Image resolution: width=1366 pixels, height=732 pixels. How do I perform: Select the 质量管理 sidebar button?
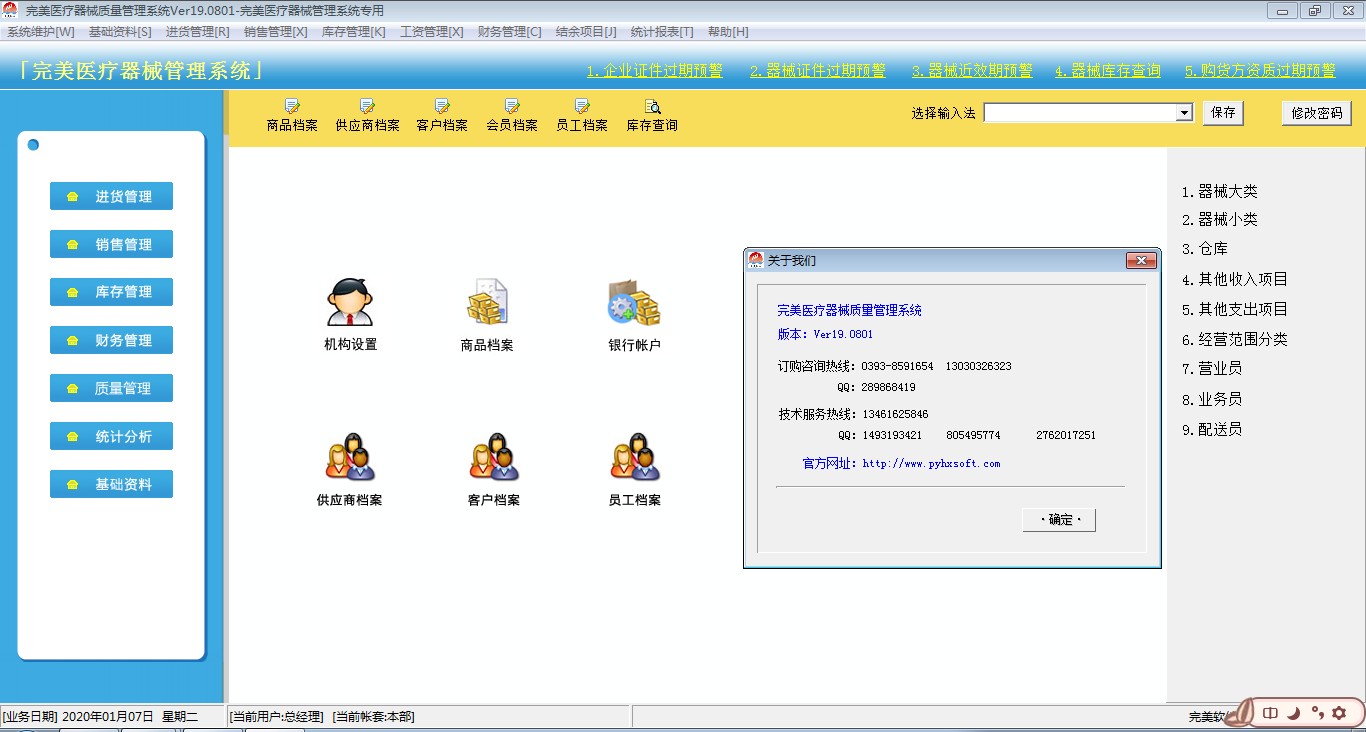pyautogui.click(x=112, y=388)
